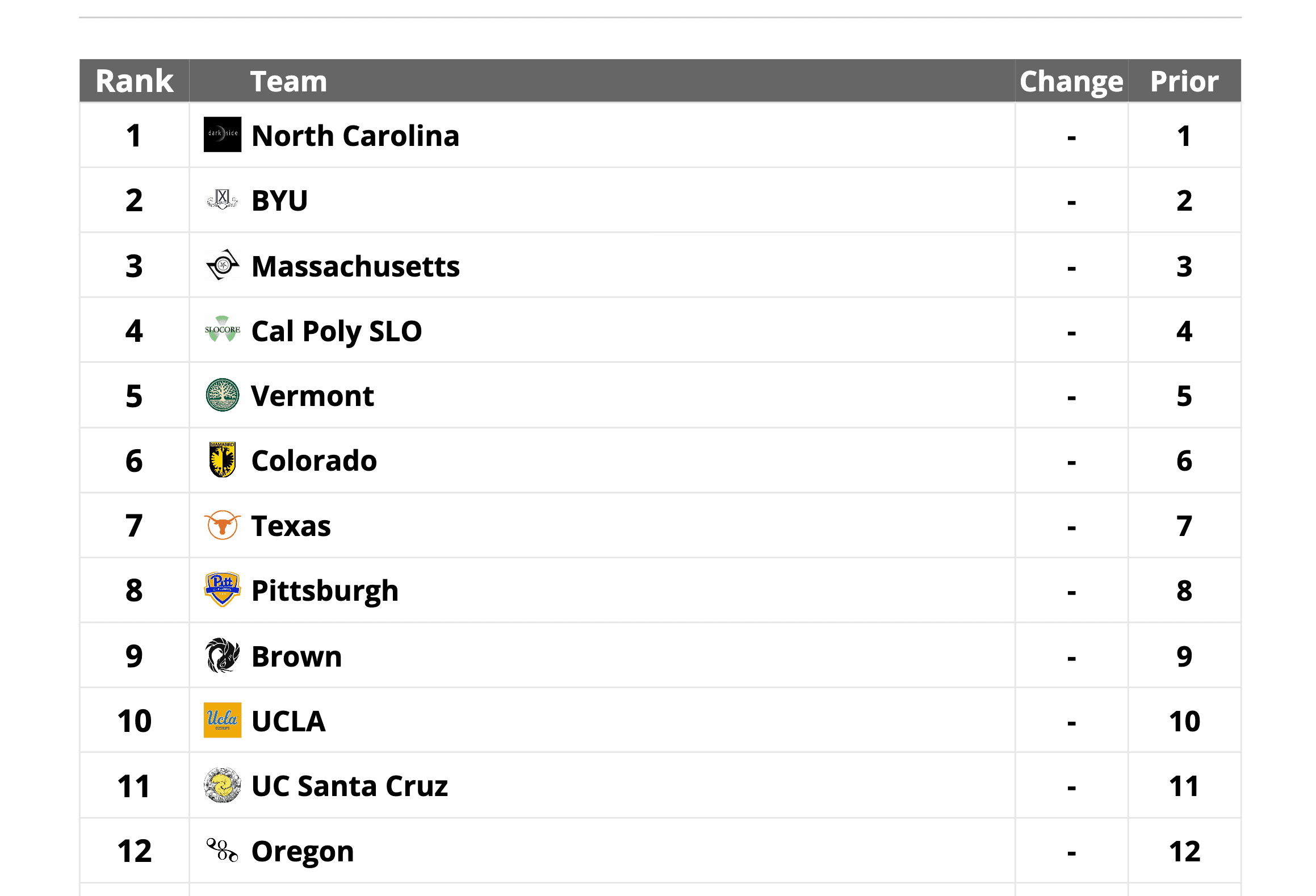Screen dimensions: 1316x896
Task: Click the Texas longhorn logo
Action: point(222,525)
